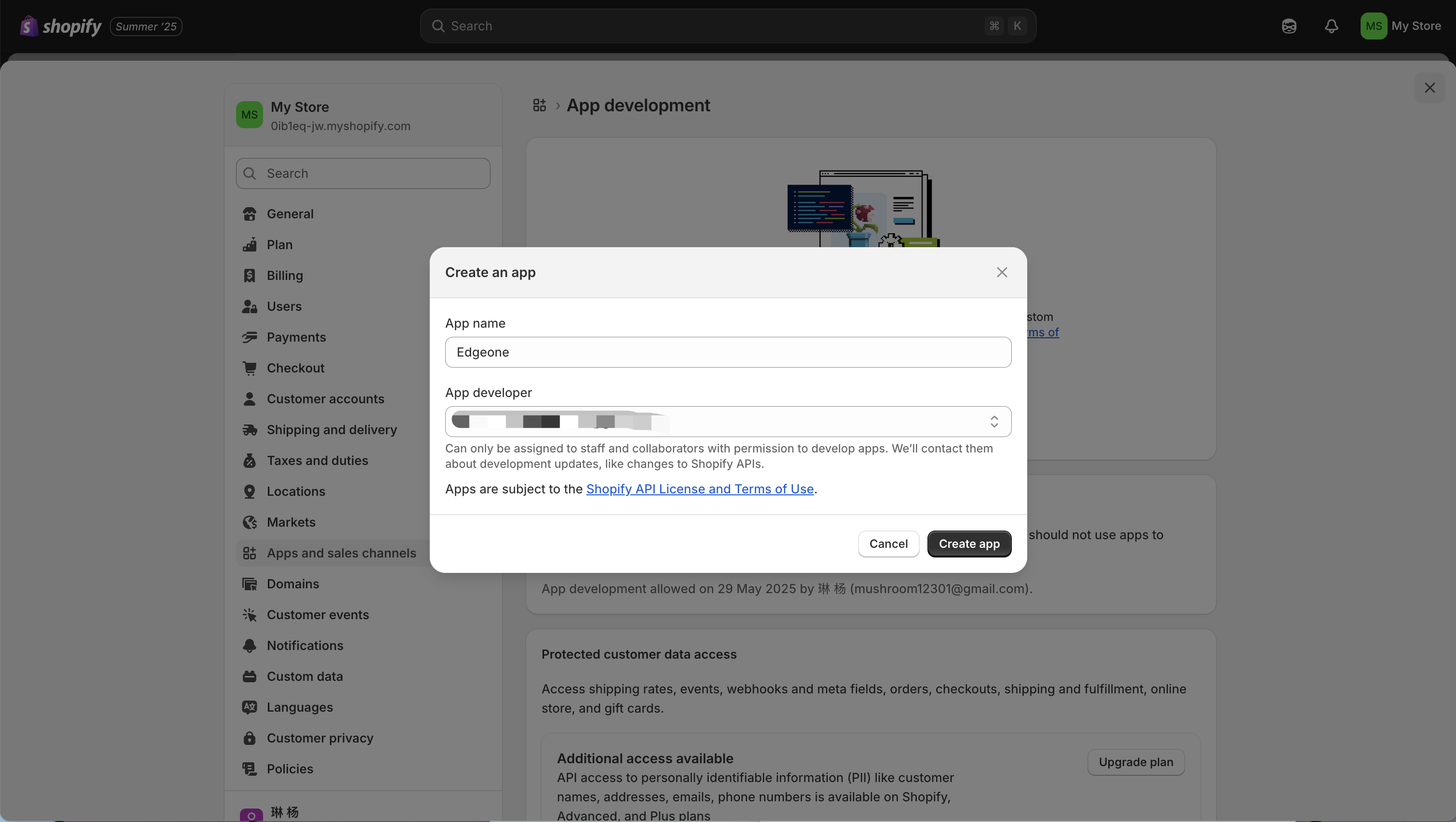Screen dimensions: 1456x822
Task: Click the apps grid breadcrumb icon
Action: (x=539, y=105)
